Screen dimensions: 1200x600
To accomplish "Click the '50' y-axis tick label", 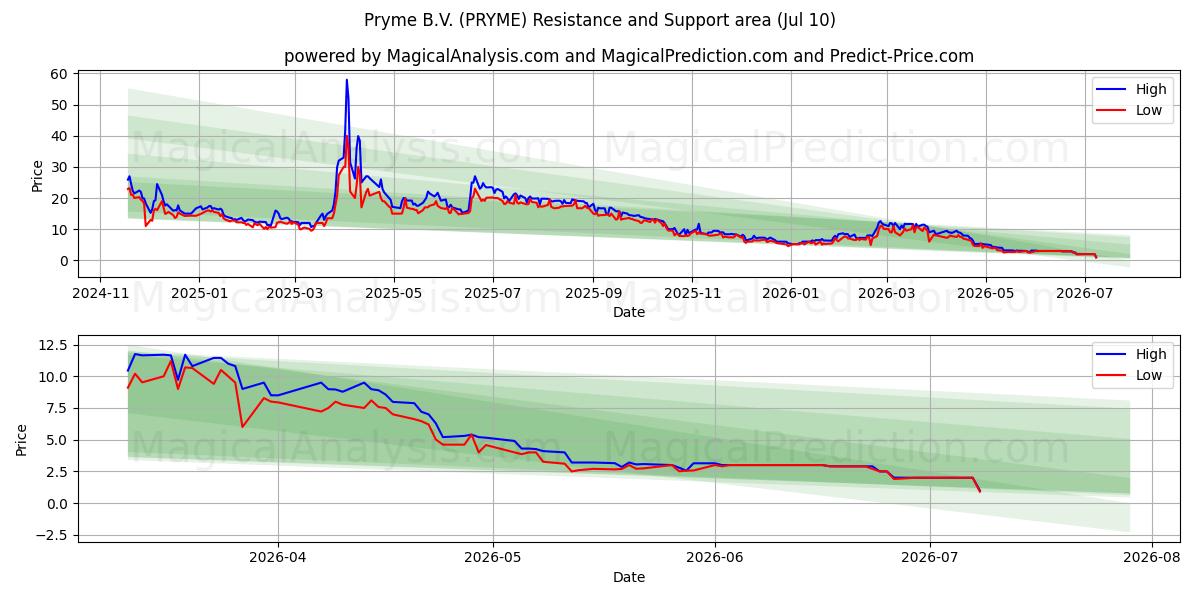I will coord(59,105).
